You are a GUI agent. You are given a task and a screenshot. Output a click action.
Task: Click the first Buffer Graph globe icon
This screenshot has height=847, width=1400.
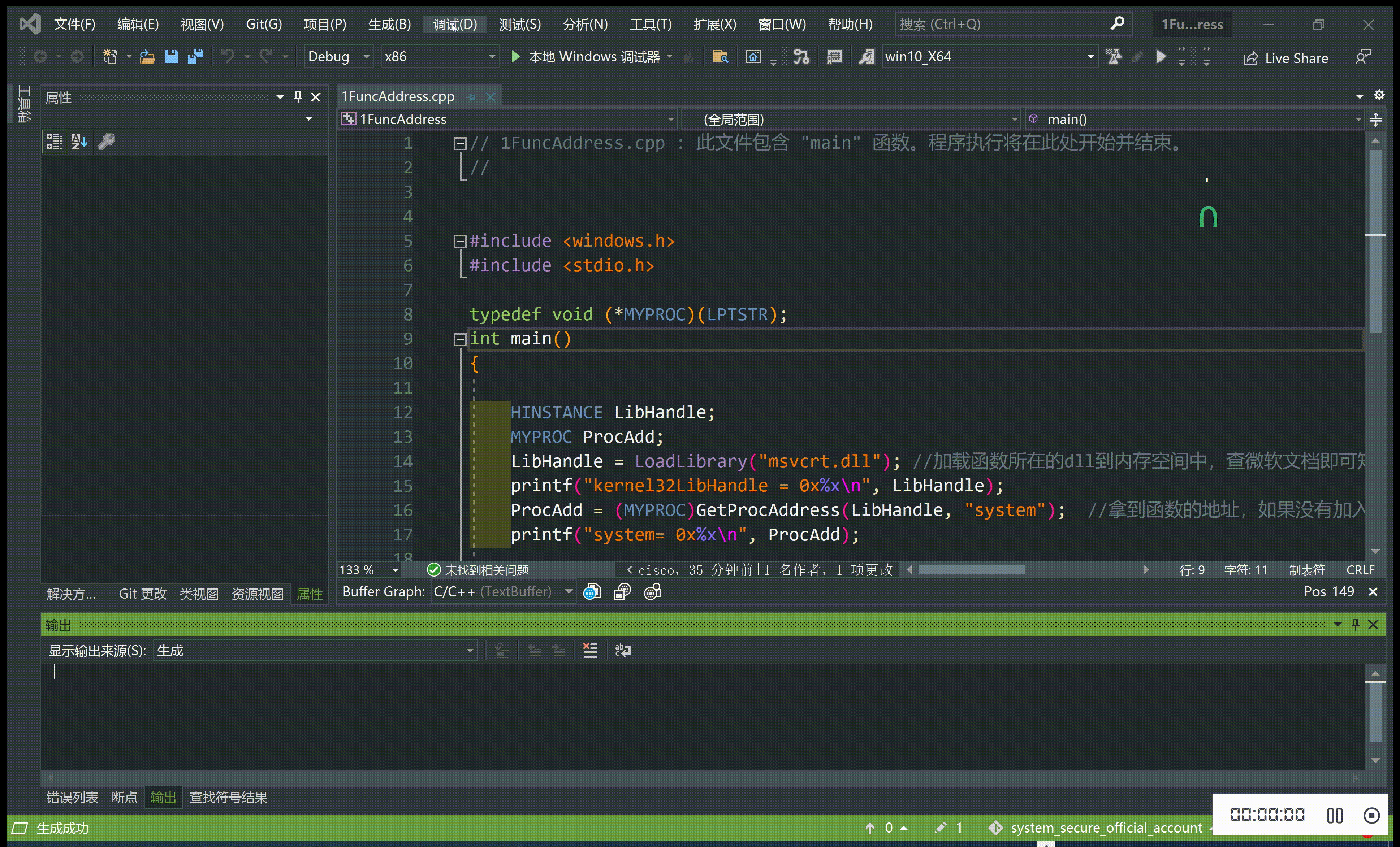592,592
